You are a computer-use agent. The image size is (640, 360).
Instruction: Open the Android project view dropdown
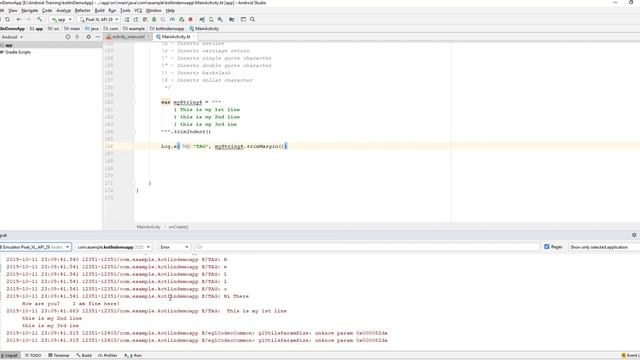click(x=12, y=37)
